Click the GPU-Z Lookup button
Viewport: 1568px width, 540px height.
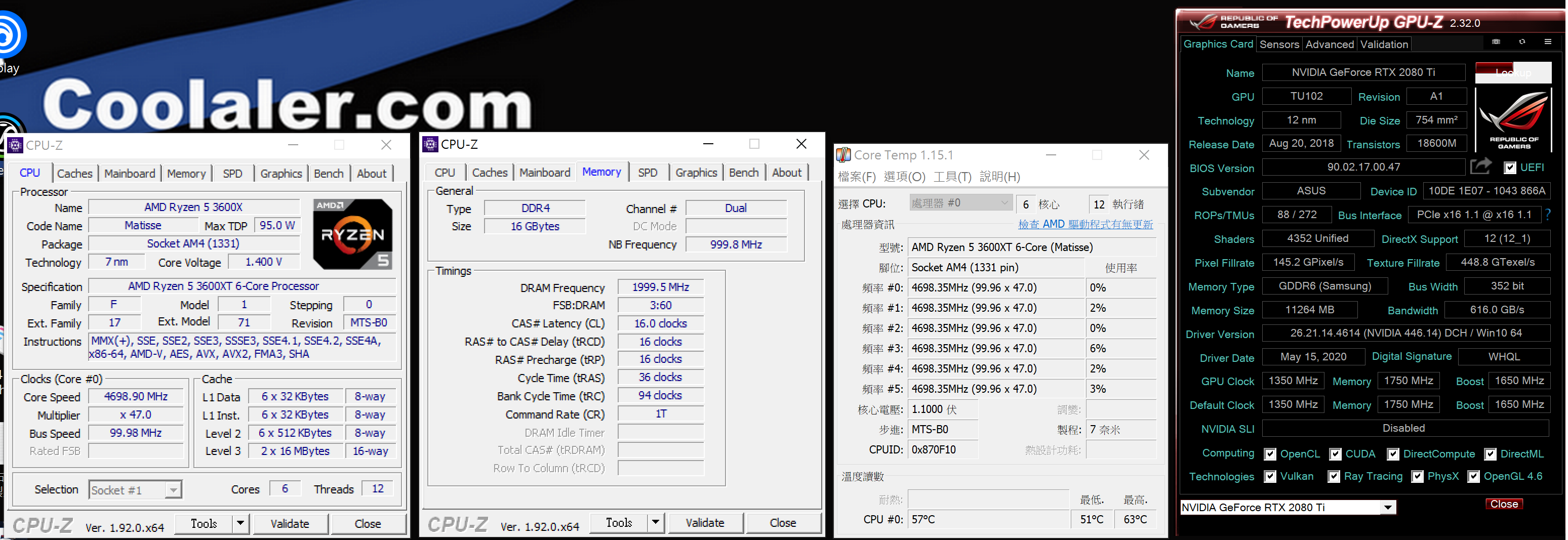(x=1513, y=72)
